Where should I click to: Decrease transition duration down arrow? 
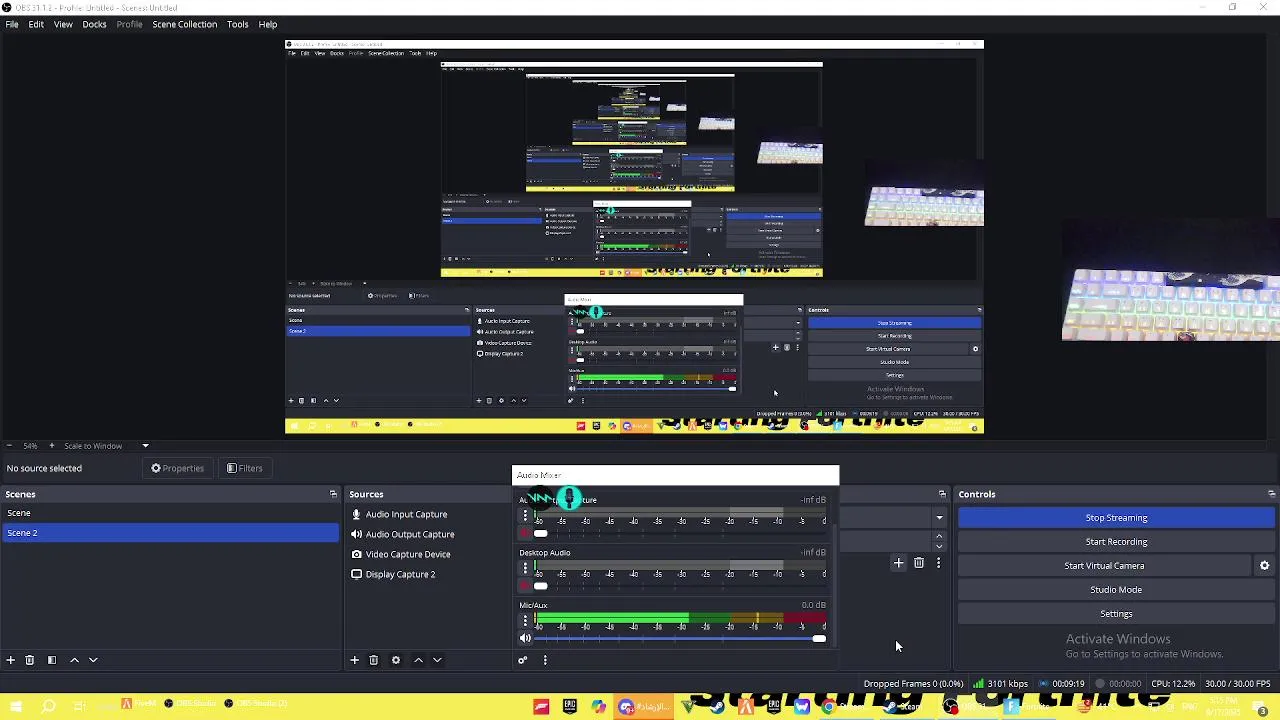(938, 547)
